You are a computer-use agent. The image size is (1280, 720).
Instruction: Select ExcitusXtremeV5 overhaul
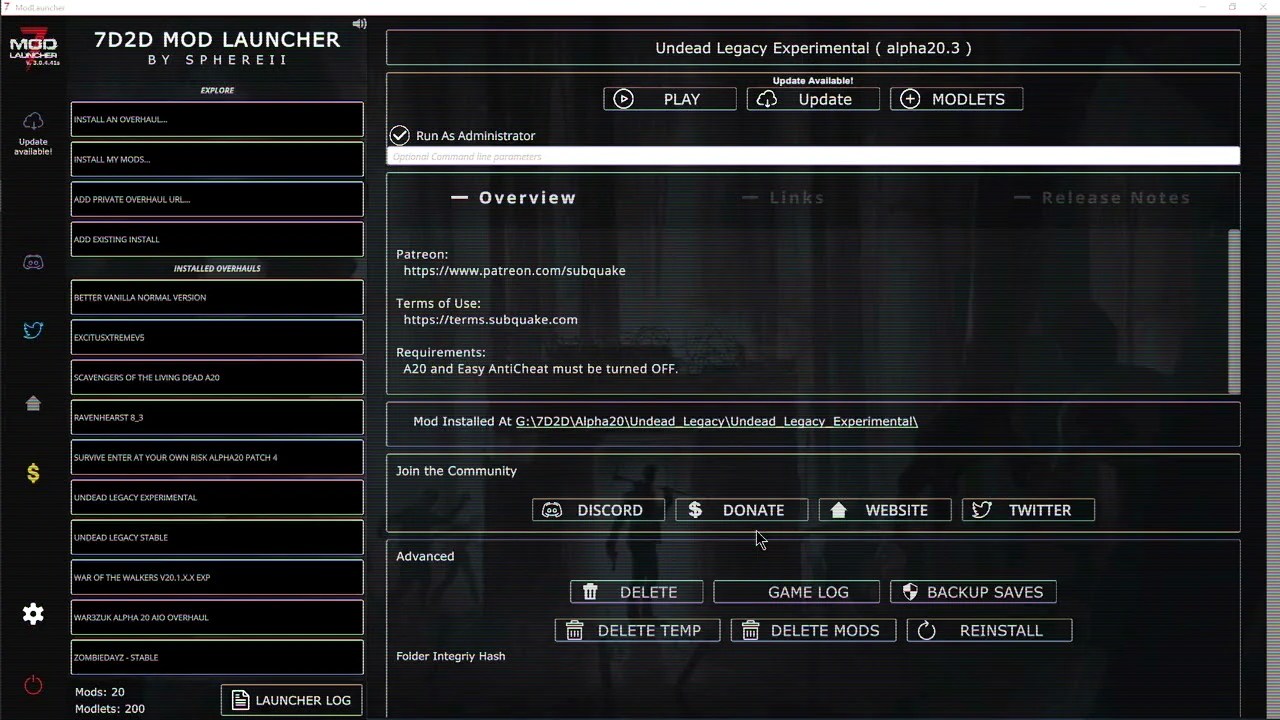click(x=217, y=337)
